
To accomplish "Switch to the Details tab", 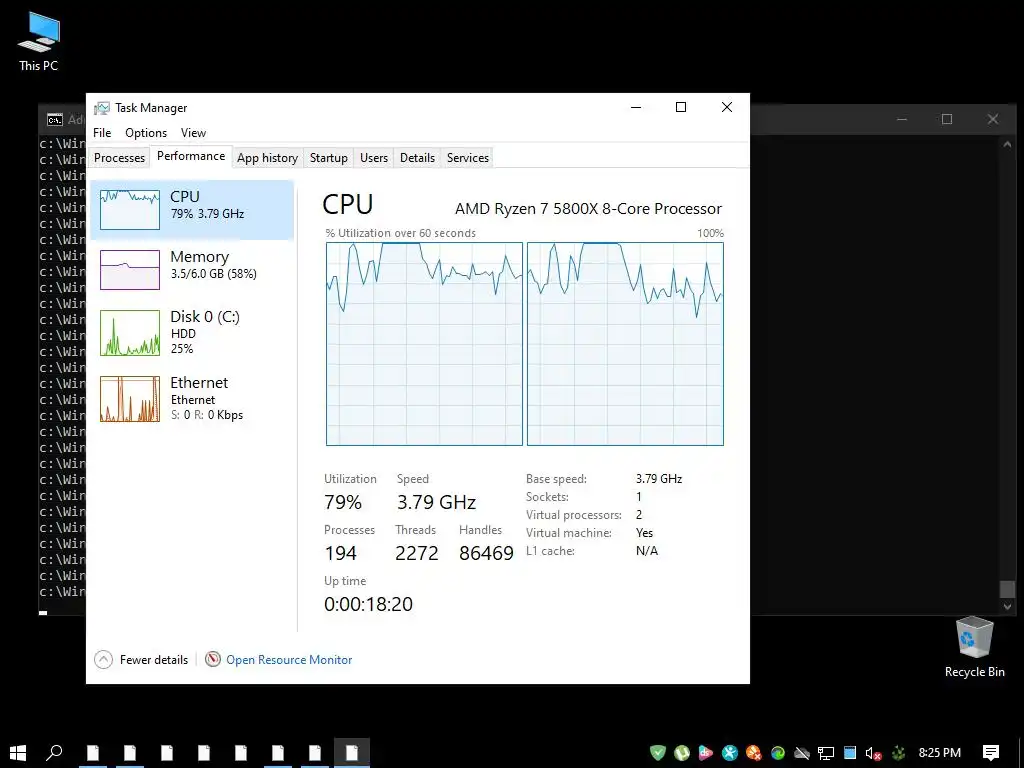I will coord(417,158).
